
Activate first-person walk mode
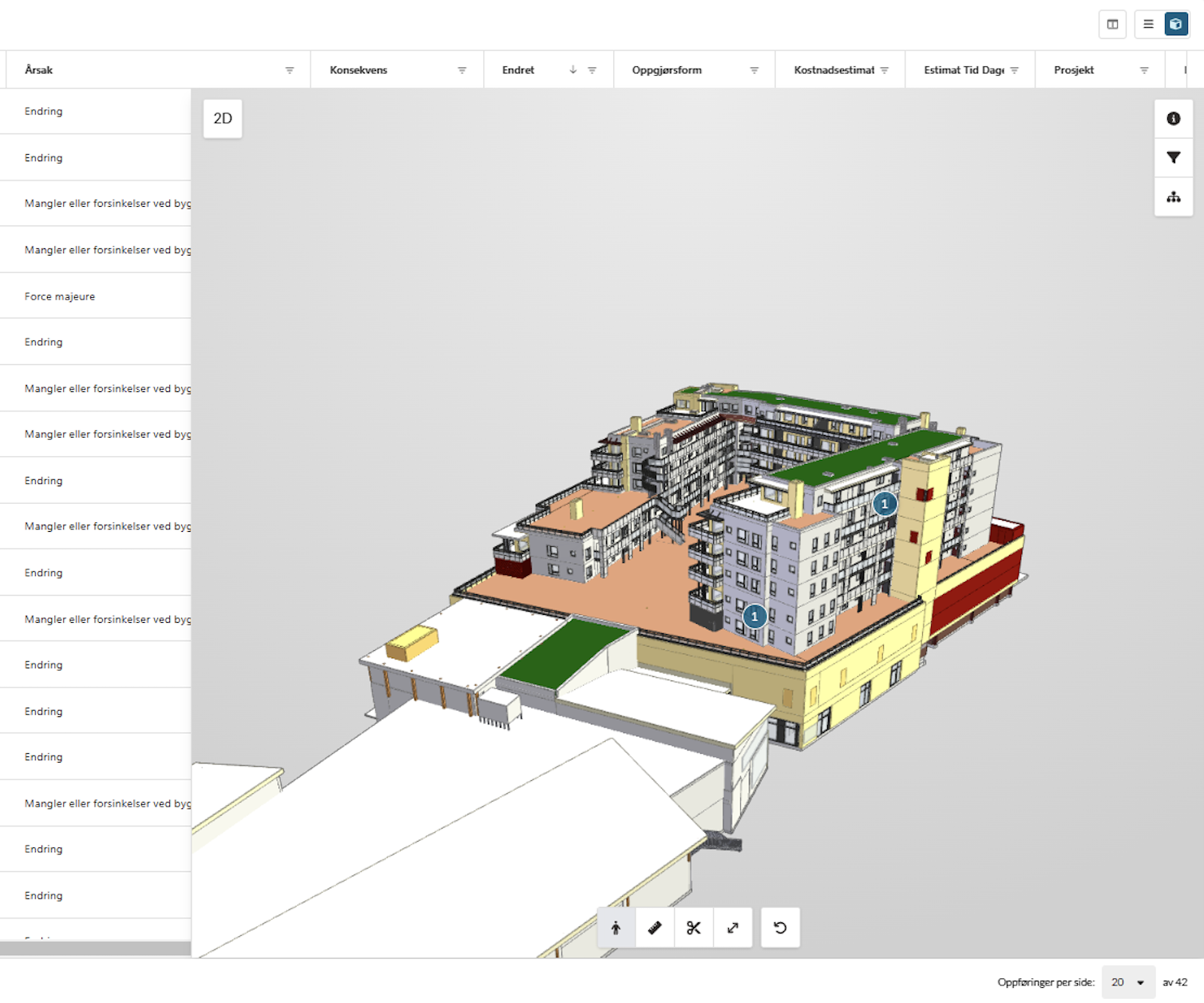click(616, 927)
